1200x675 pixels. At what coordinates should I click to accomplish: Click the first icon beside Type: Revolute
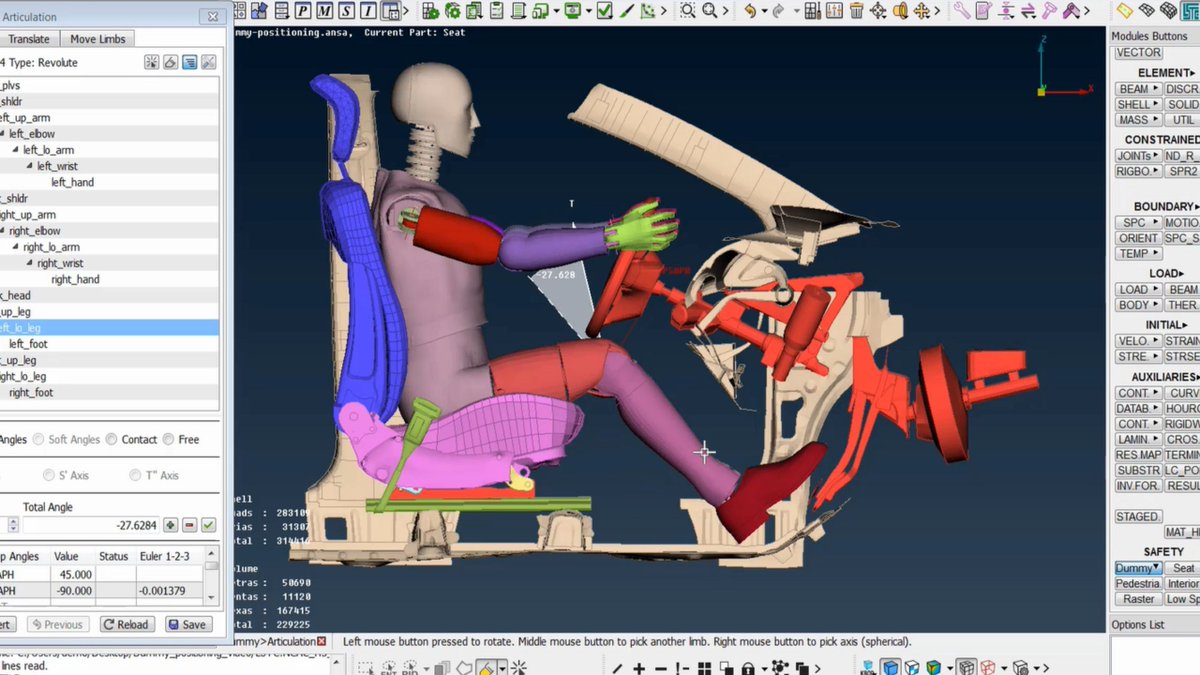151,62
